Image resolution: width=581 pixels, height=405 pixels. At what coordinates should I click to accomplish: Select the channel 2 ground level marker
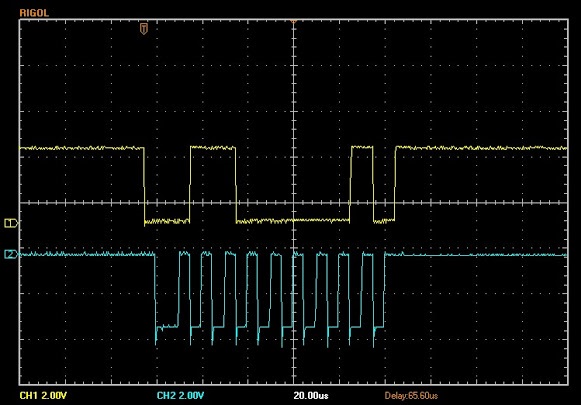[11, 254]
